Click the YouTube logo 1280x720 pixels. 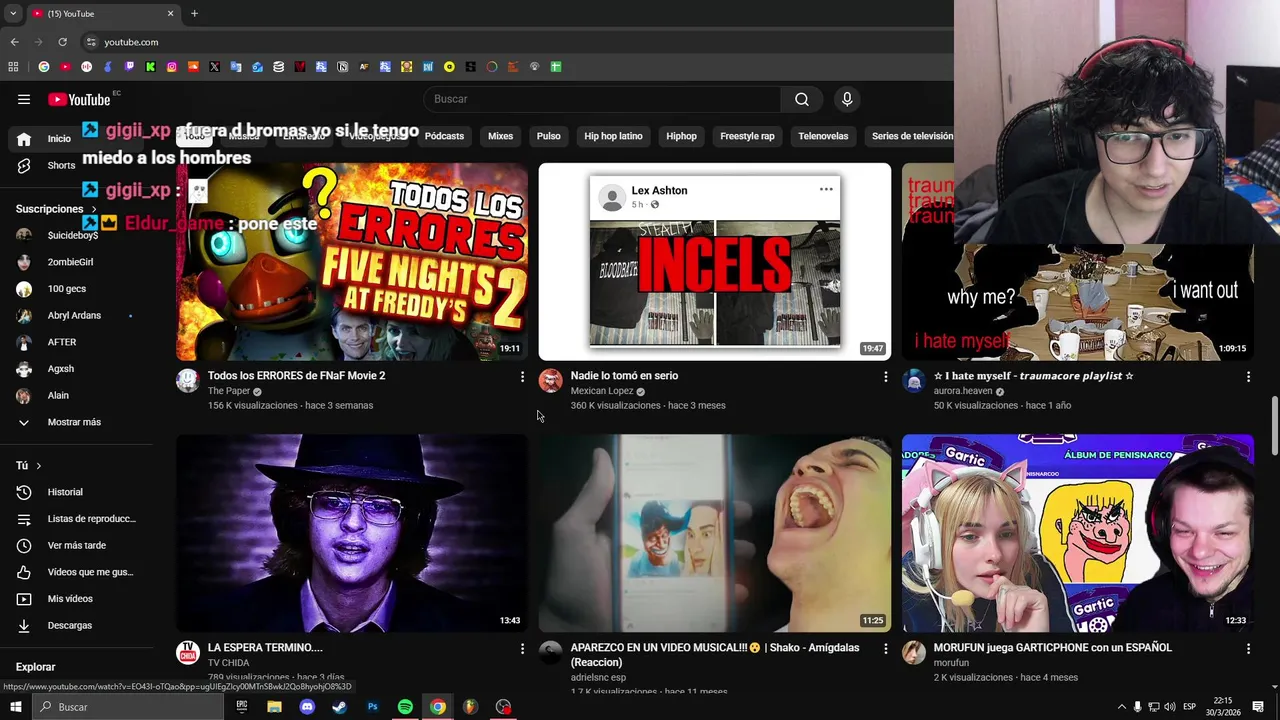click(79, 99)
